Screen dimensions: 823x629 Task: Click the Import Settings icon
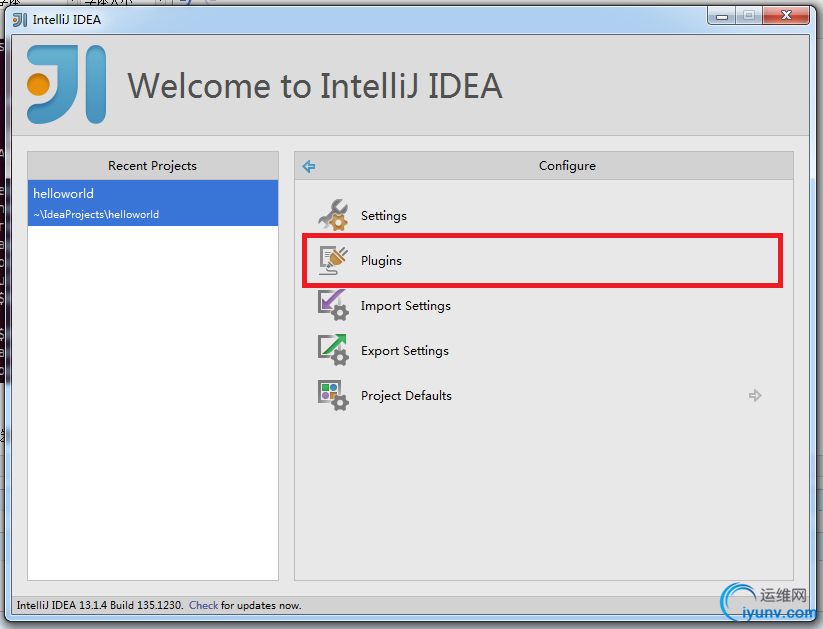[333, 305]
